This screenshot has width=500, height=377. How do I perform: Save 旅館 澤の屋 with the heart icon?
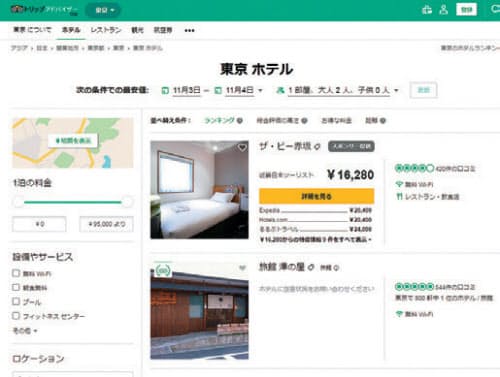pos(242,268)
